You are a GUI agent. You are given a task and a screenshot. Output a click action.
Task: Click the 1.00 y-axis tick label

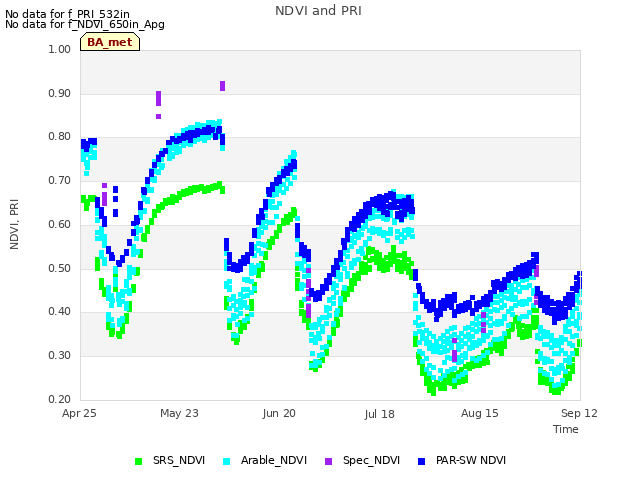point(60,49)
